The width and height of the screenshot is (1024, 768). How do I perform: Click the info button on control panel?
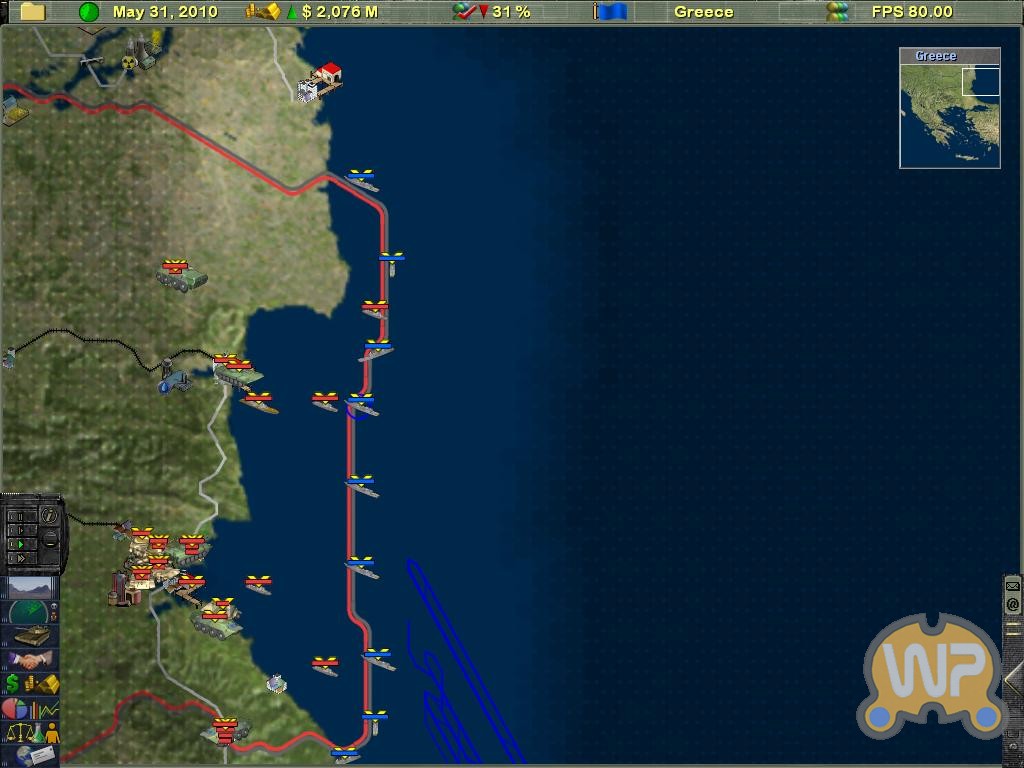click(x=49, y=515)
